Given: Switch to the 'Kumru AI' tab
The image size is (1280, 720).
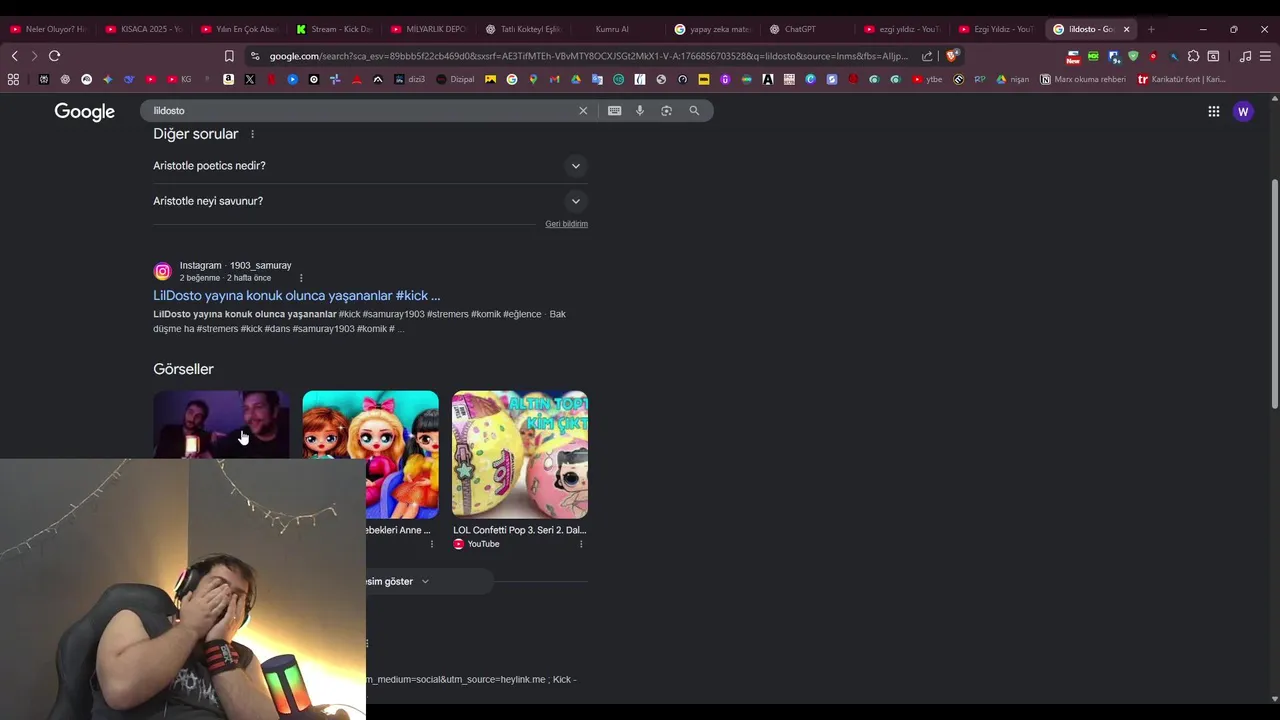Looking at the screenshot, I should (612, 29).
